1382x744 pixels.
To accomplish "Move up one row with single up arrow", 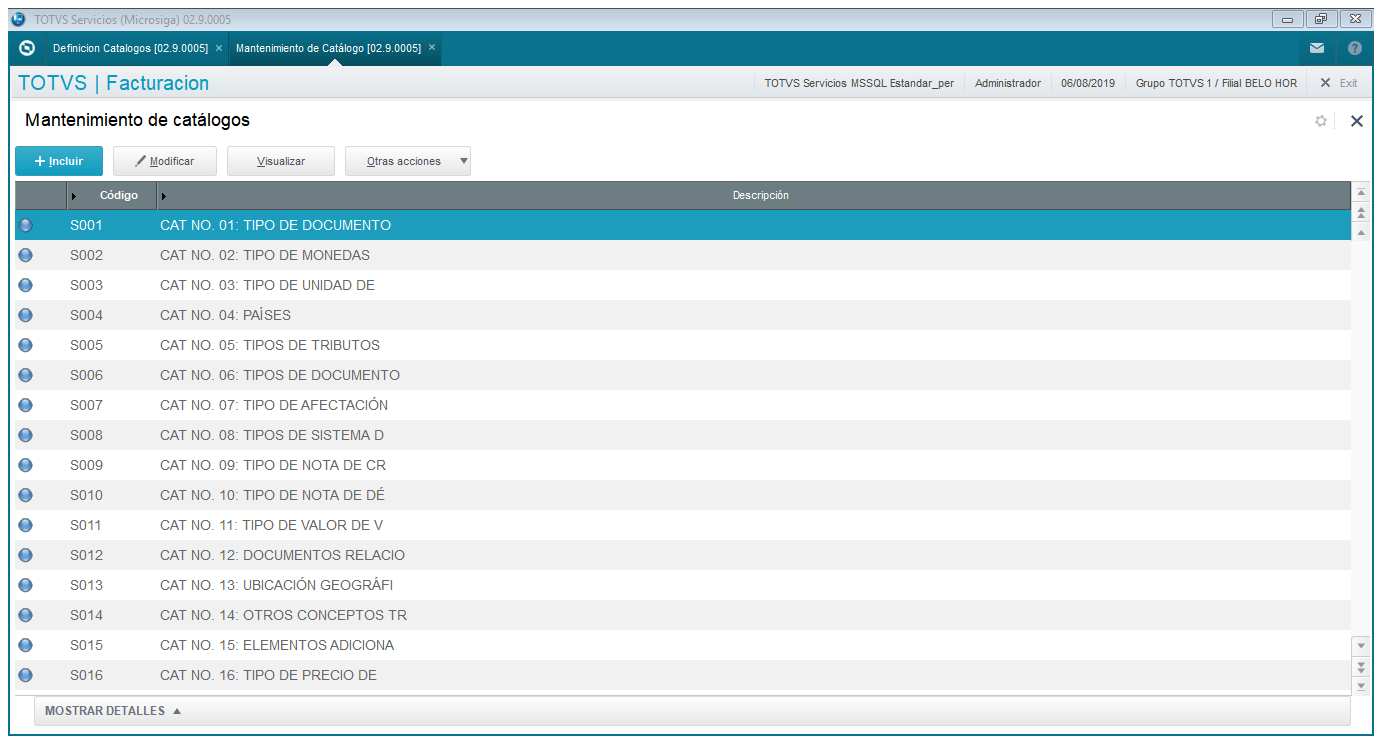I will [1360, 232].
